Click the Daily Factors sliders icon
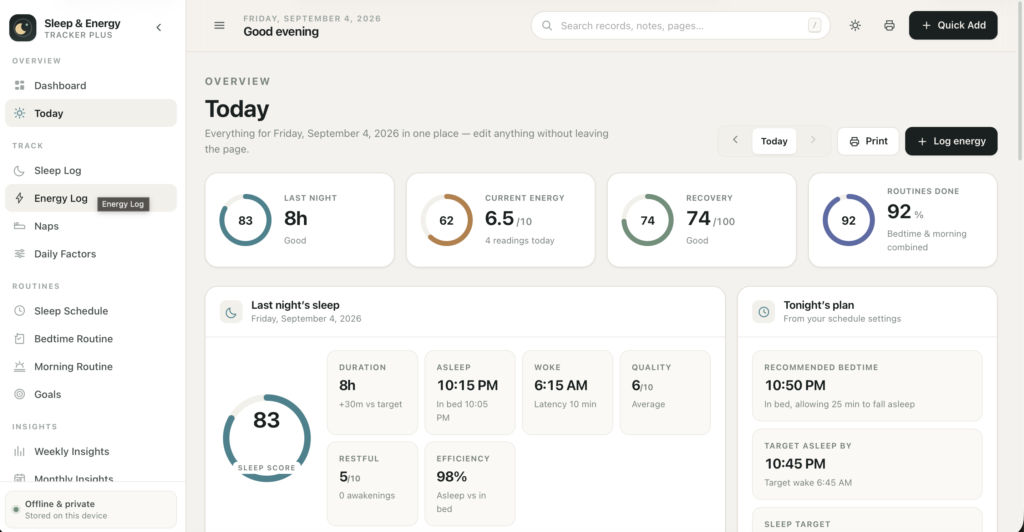The width and height of the screenshot is (1024, 532). 20,254
